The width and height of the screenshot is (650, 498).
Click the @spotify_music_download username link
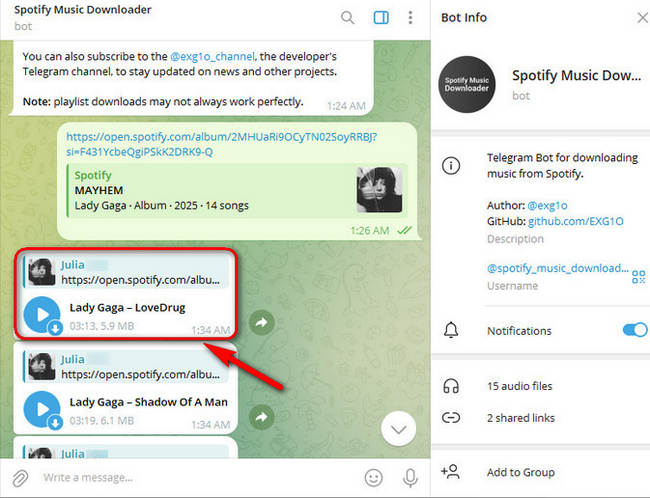click(x=558, y=268)
